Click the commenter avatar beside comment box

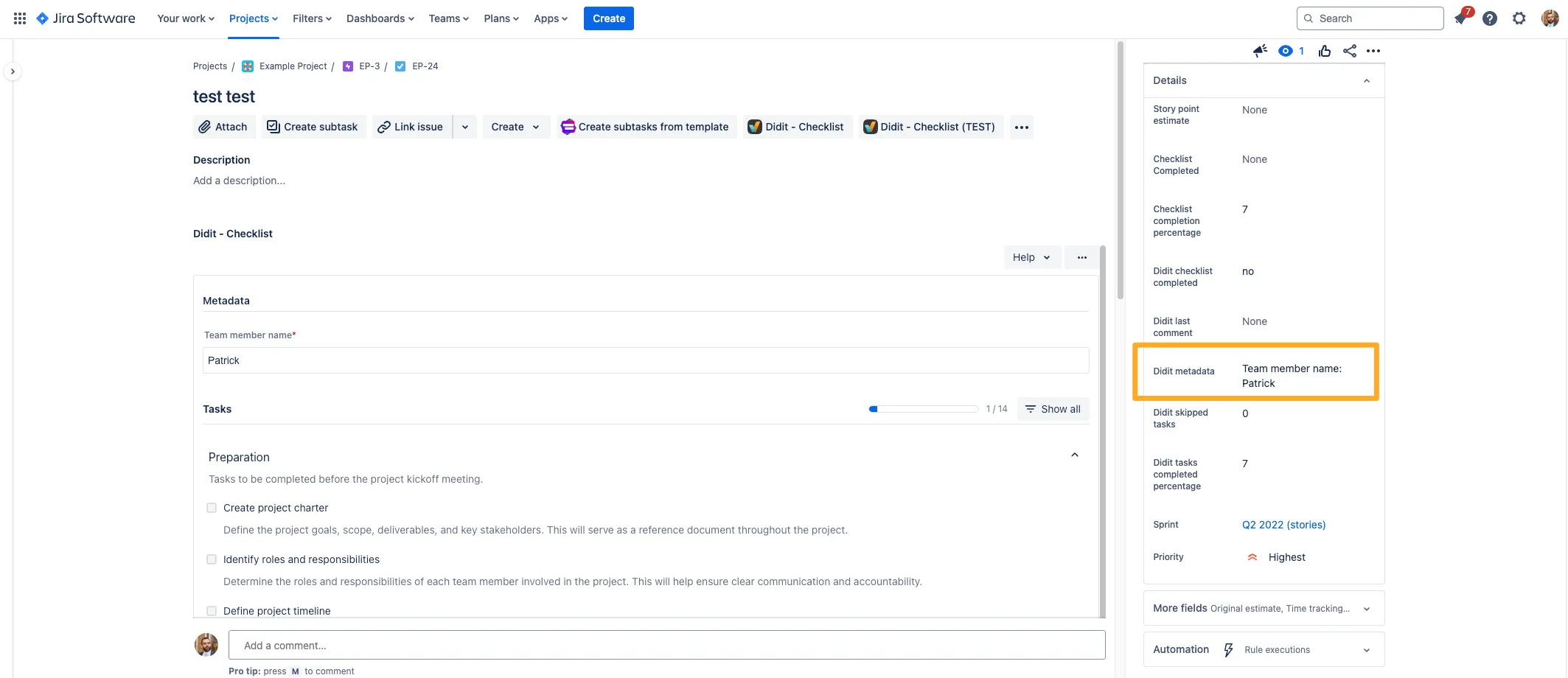click(x=206, y=645)
